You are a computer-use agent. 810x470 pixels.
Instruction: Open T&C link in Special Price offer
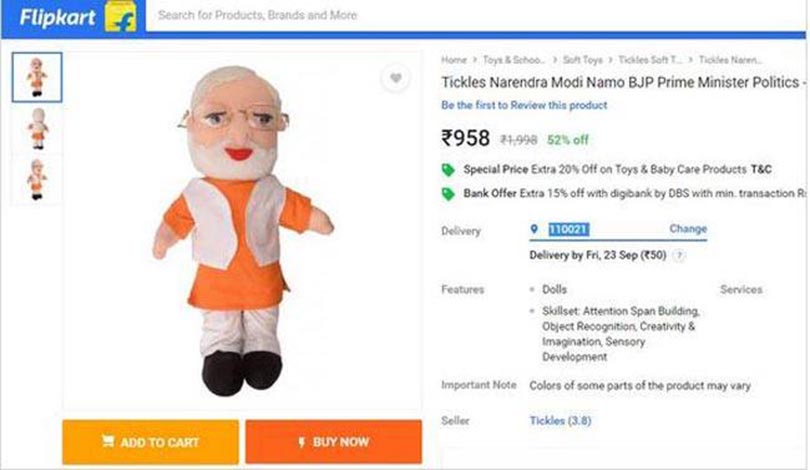tap(761, 170)
